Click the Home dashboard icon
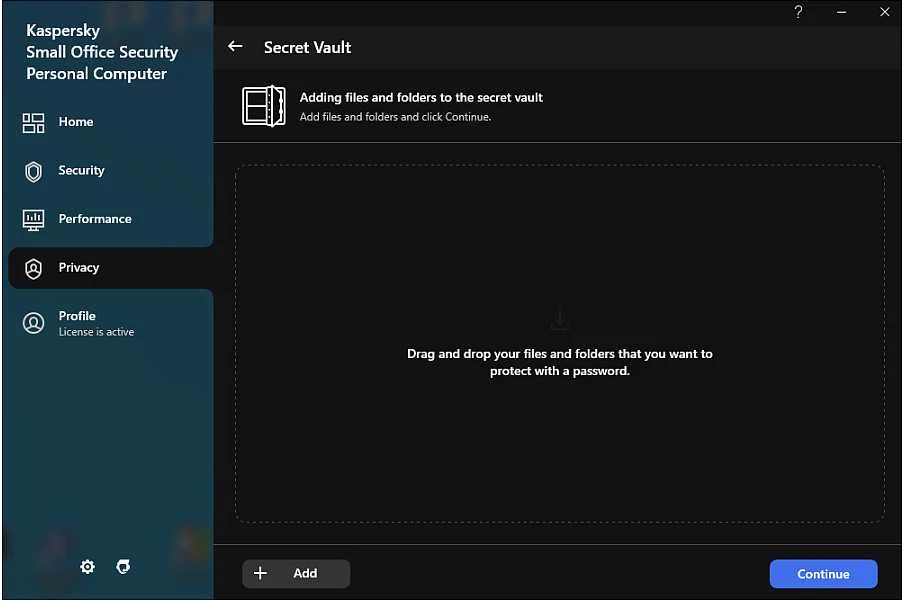The height and width of the screenshot is (600, 904). [x=33, y=123]
